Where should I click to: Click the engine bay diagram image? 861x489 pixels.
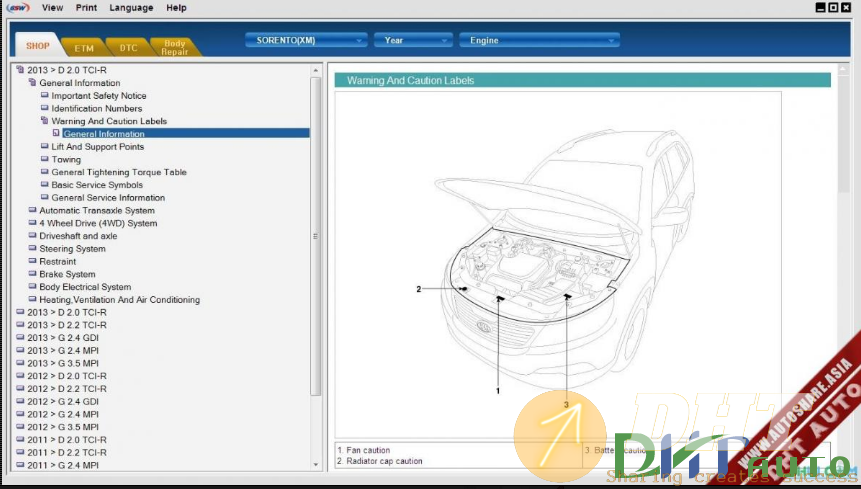pos(558,265)
